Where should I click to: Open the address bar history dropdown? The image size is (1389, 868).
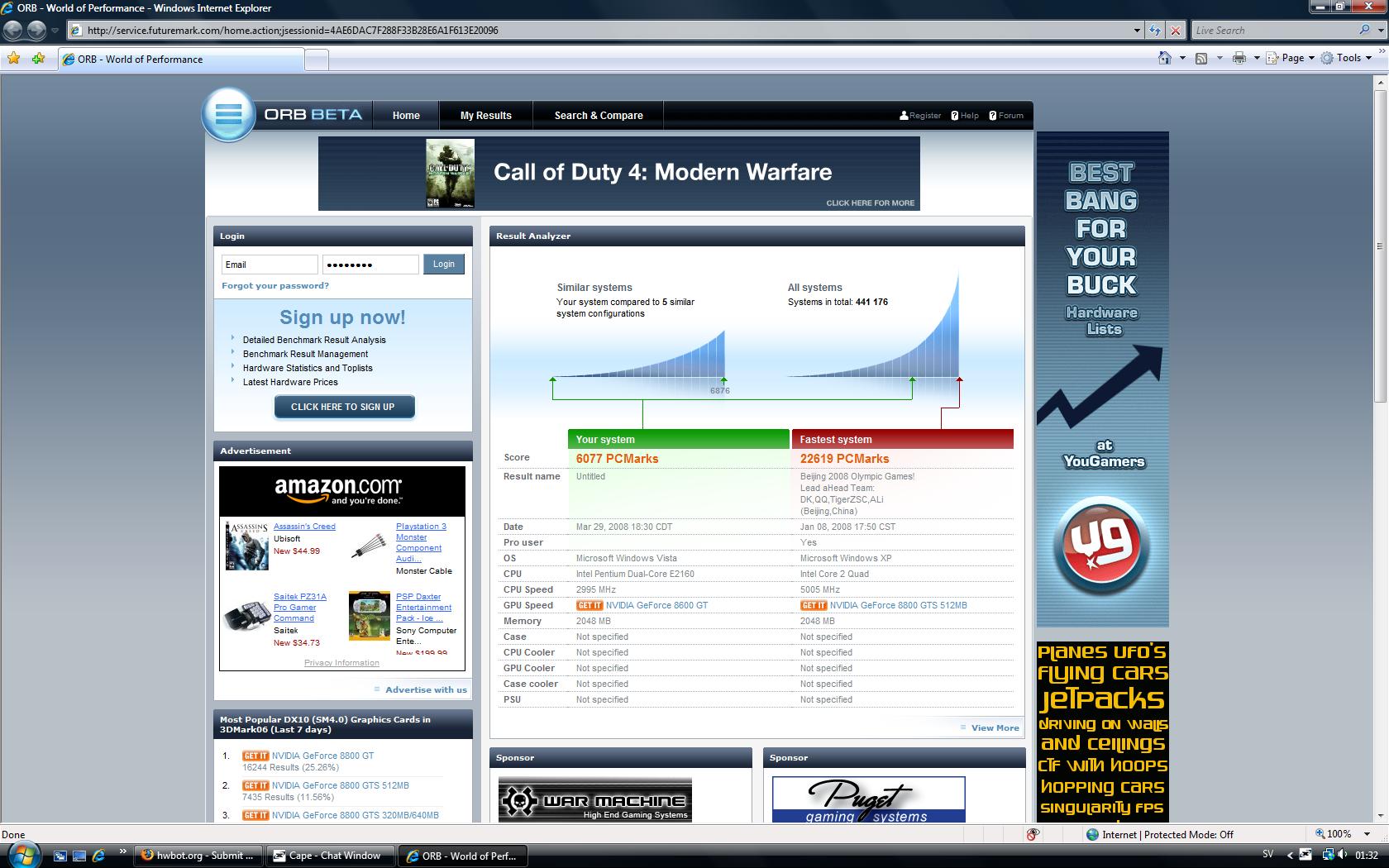pyautogui.click(x=1137, y=30)
